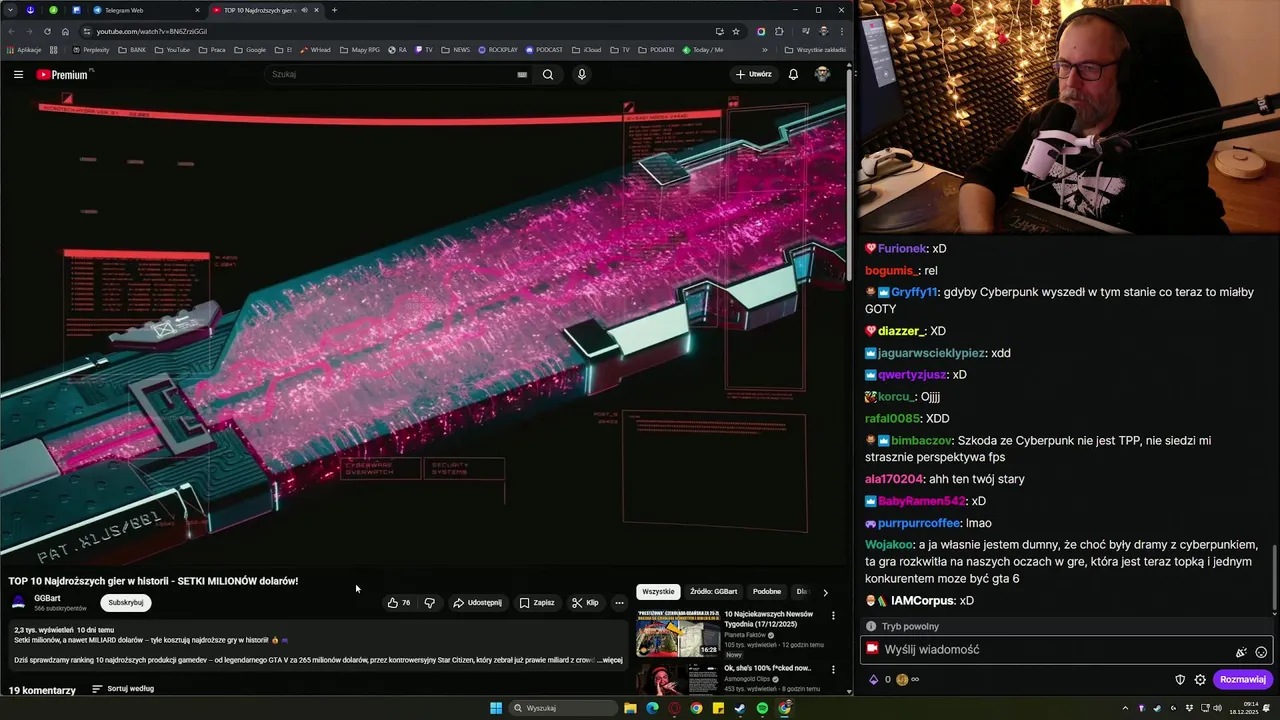Expand Chrome tab search dropdown arrow
The width and height of the screenshot is (1280, 720).
pos(10,10)
